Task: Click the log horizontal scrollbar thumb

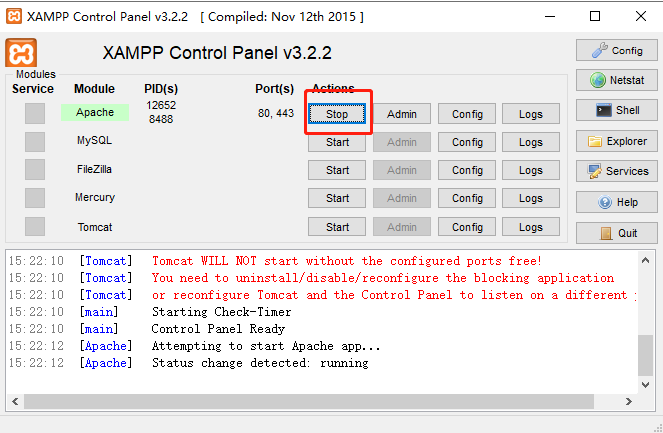Action: pyautogui.click(x=309, y=401)
